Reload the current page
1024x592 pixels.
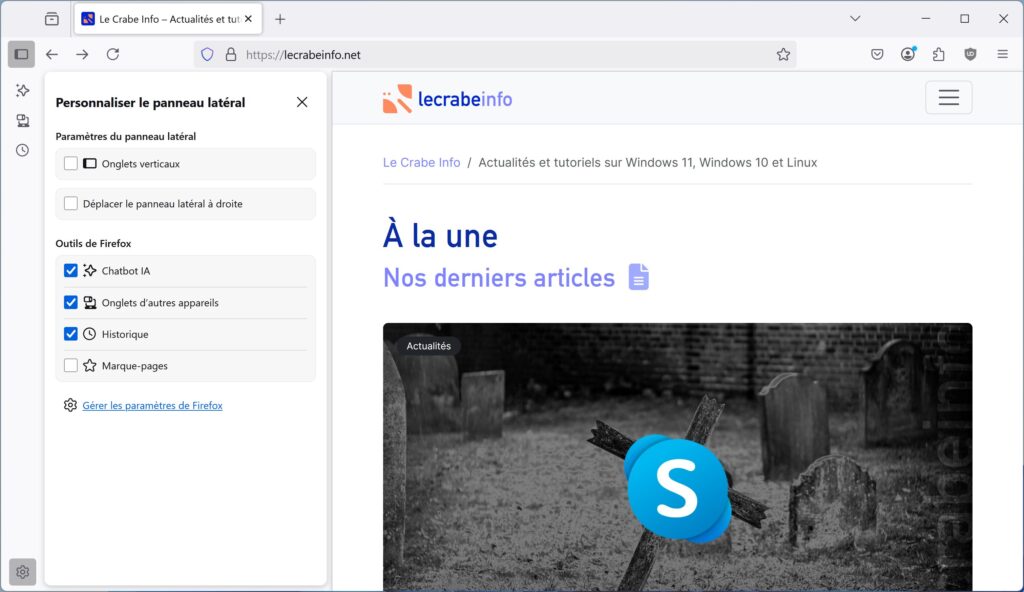113,54
